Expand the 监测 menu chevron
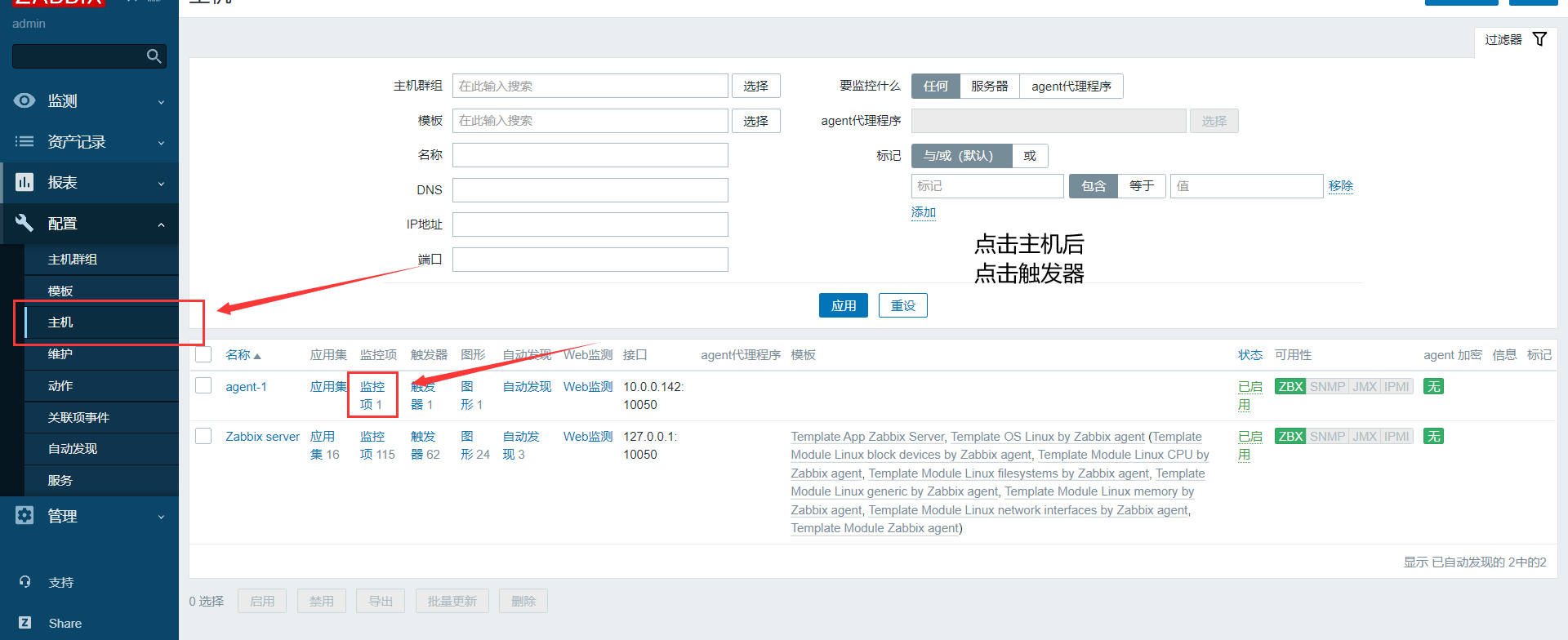The image size is (1568, 640). pyautogui.click(x=161, y=102)
